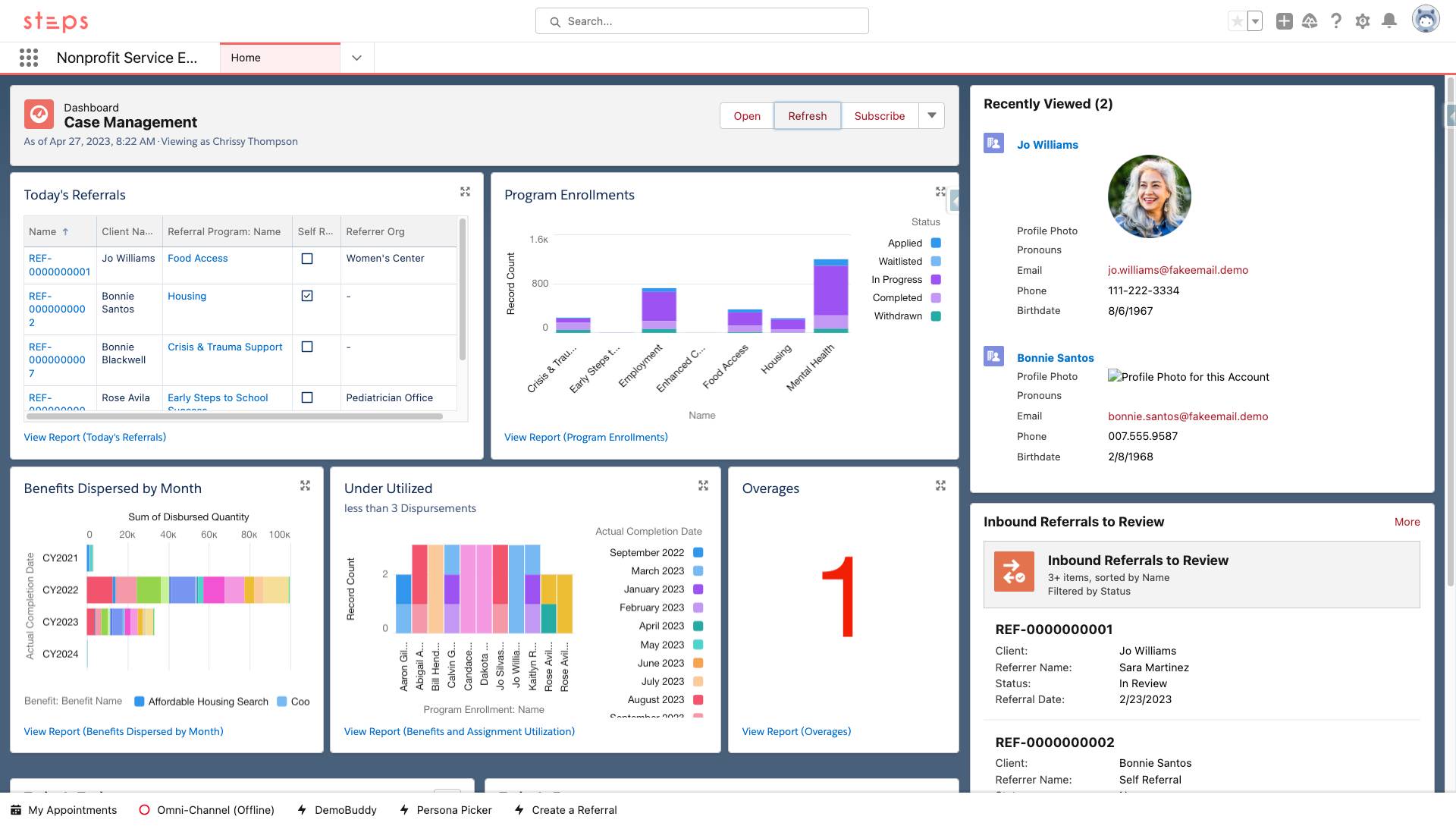Screen dimensions: 1456x826
Task: Open the Jo Williams record link
Action: coord(1047,144)
